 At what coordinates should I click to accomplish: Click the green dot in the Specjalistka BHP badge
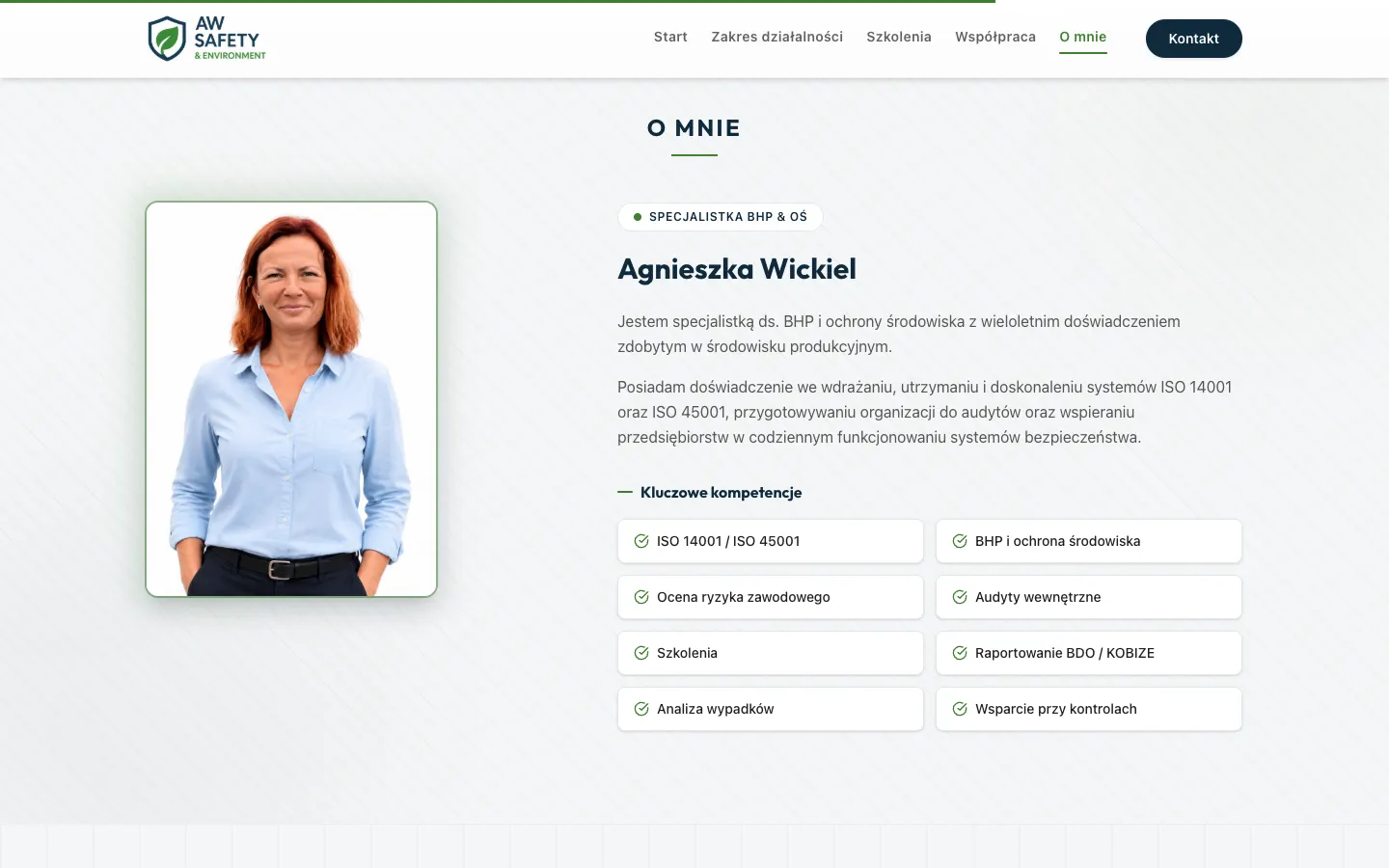[638, 217]
